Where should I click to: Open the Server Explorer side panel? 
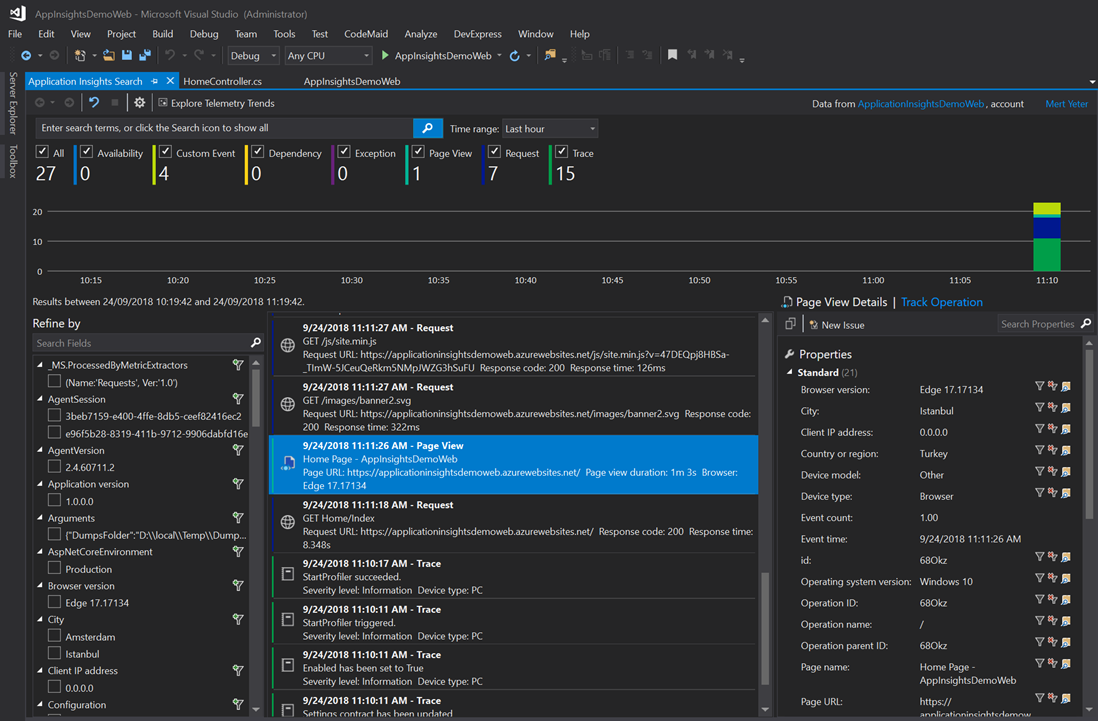click(13, 103)
